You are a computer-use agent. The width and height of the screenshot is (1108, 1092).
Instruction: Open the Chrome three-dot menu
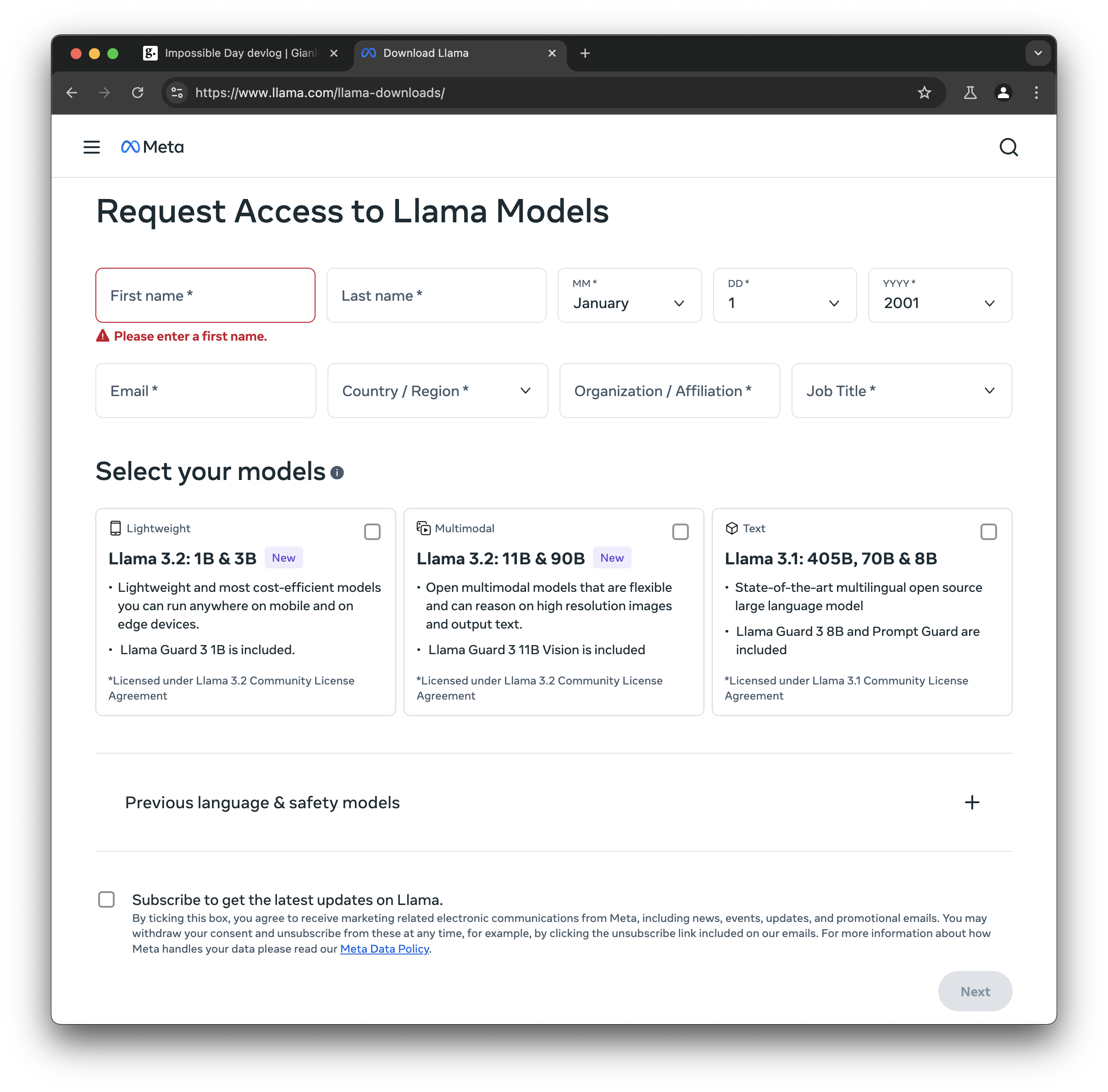pos(1036,92)
